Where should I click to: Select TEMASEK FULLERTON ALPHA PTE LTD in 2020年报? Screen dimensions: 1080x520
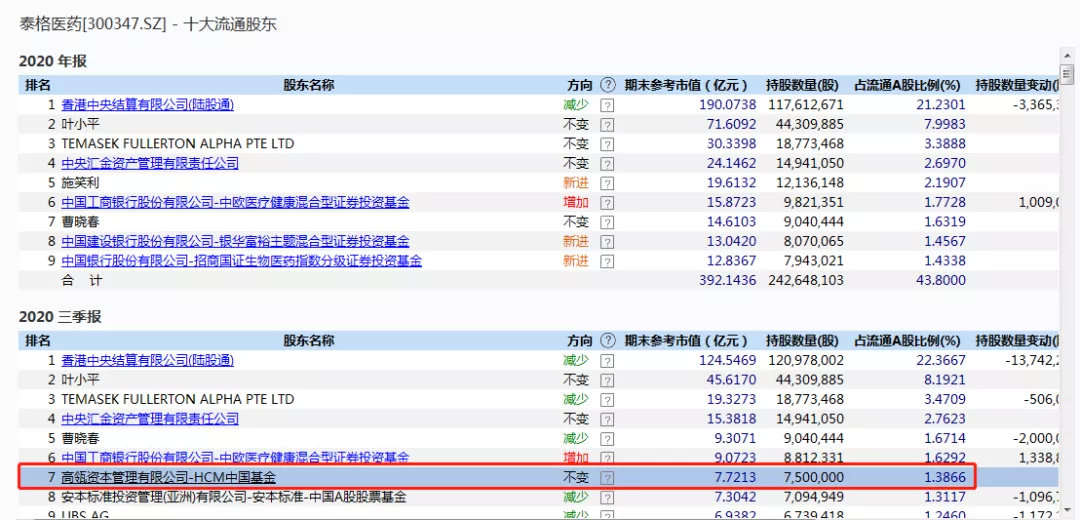(x=178, y=144)
